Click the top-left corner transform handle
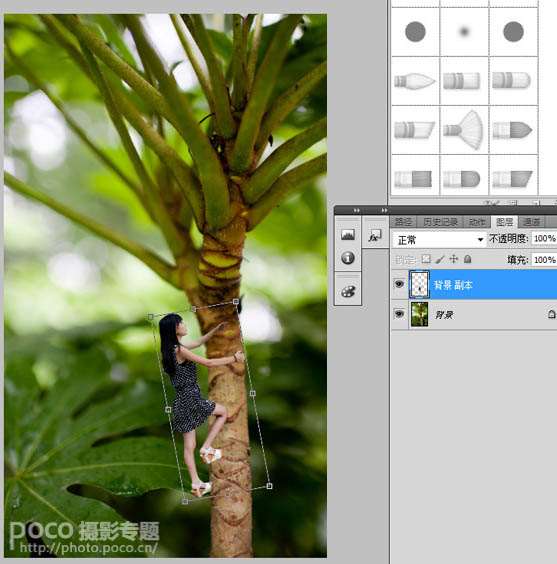Screen dimensions: 557x564 tap(151, 317)
